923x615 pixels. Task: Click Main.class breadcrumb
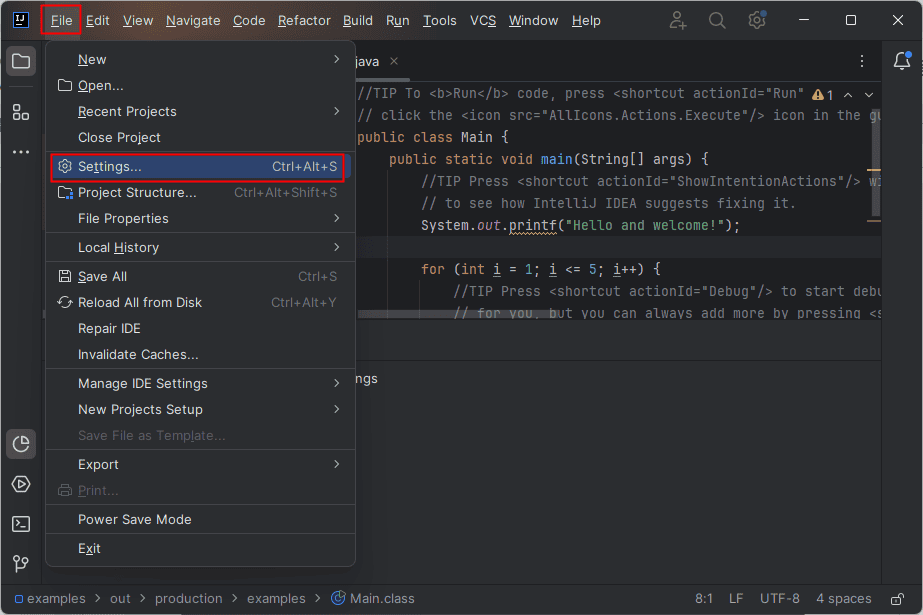[373, 599]
